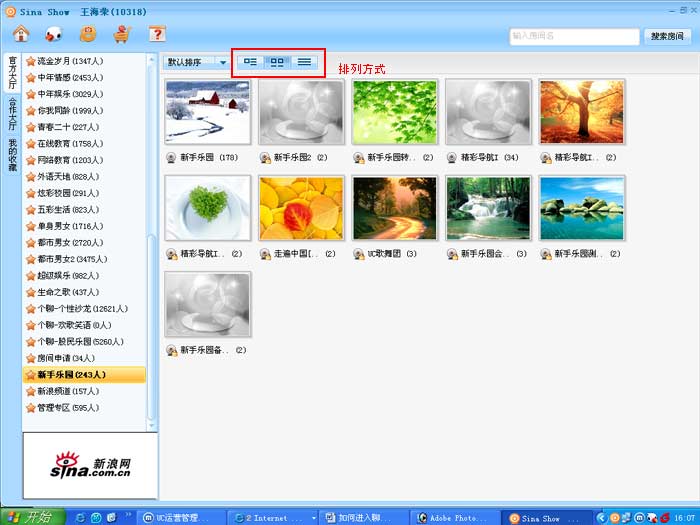
Task: Click category list scrollbar down arrow
Action: coord(151,425)
